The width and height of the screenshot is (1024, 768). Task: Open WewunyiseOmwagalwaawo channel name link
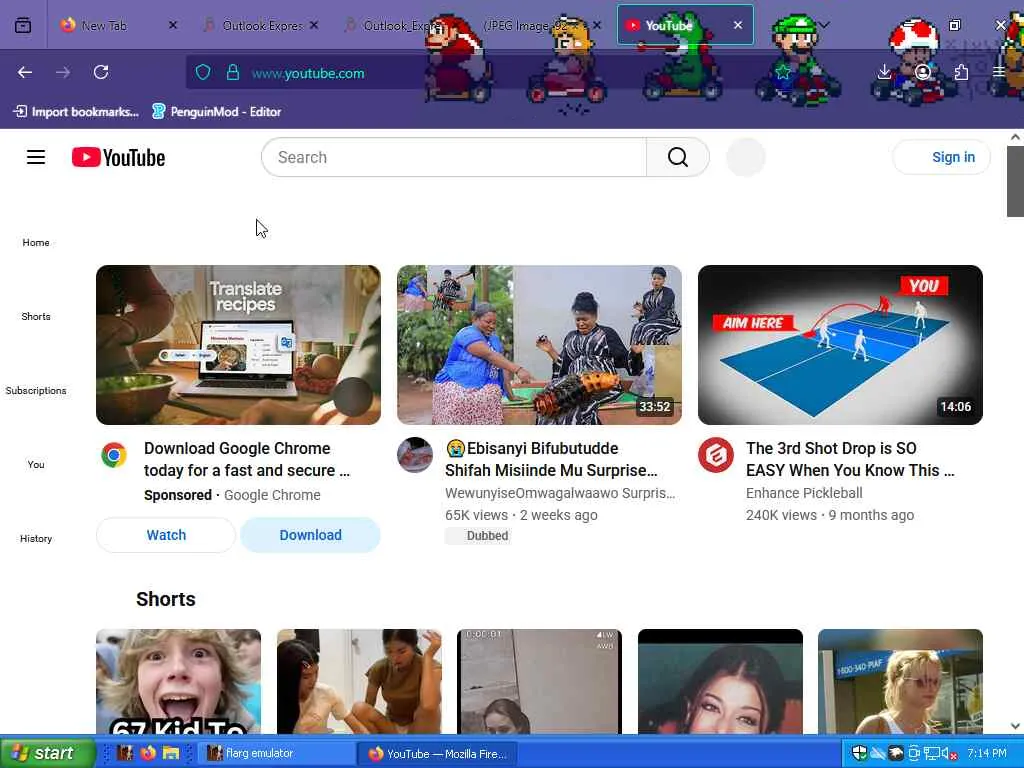point(560,493)
